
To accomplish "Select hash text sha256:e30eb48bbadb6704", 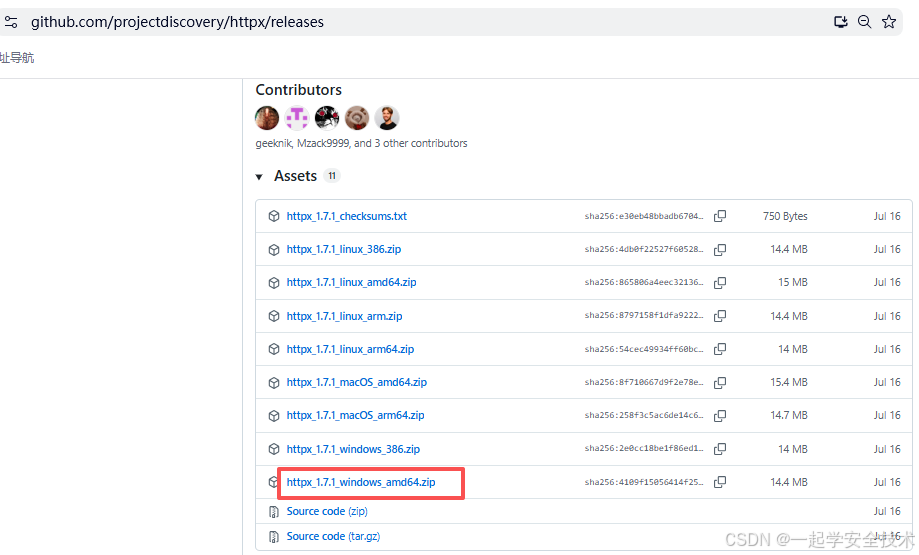I will [644, 216].
